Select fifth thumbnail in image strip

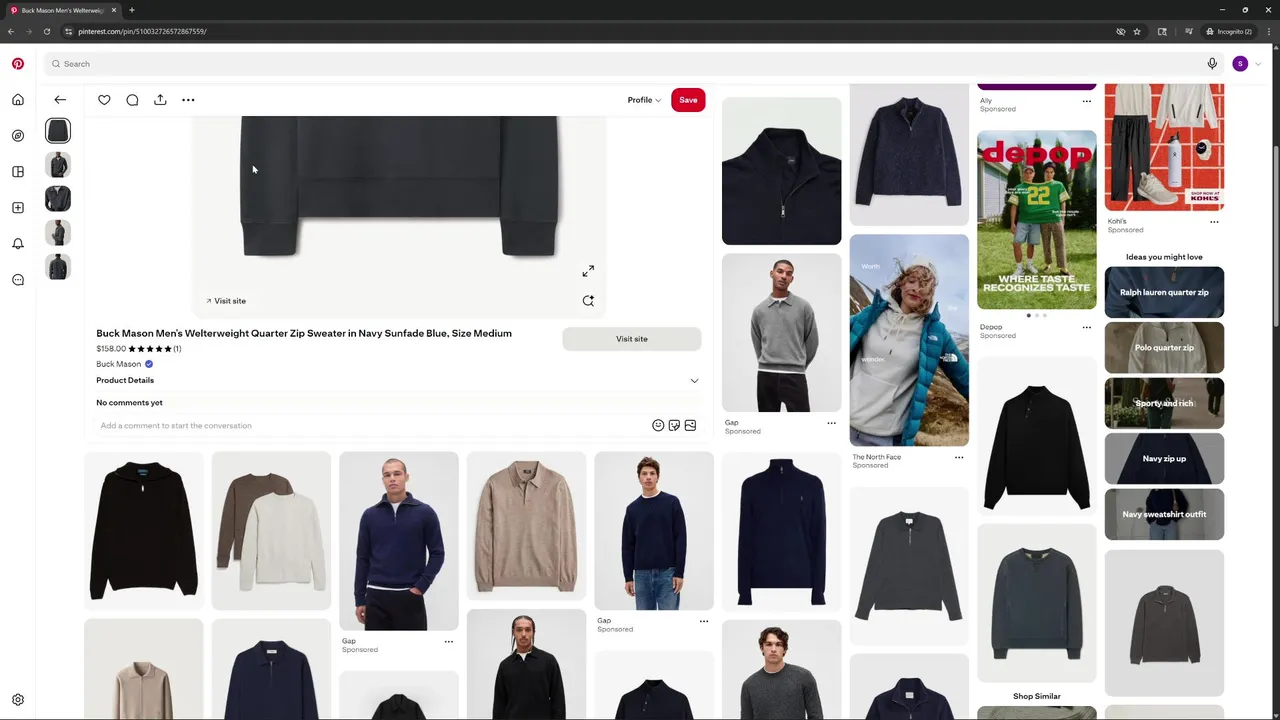click(x=58, y=267)
